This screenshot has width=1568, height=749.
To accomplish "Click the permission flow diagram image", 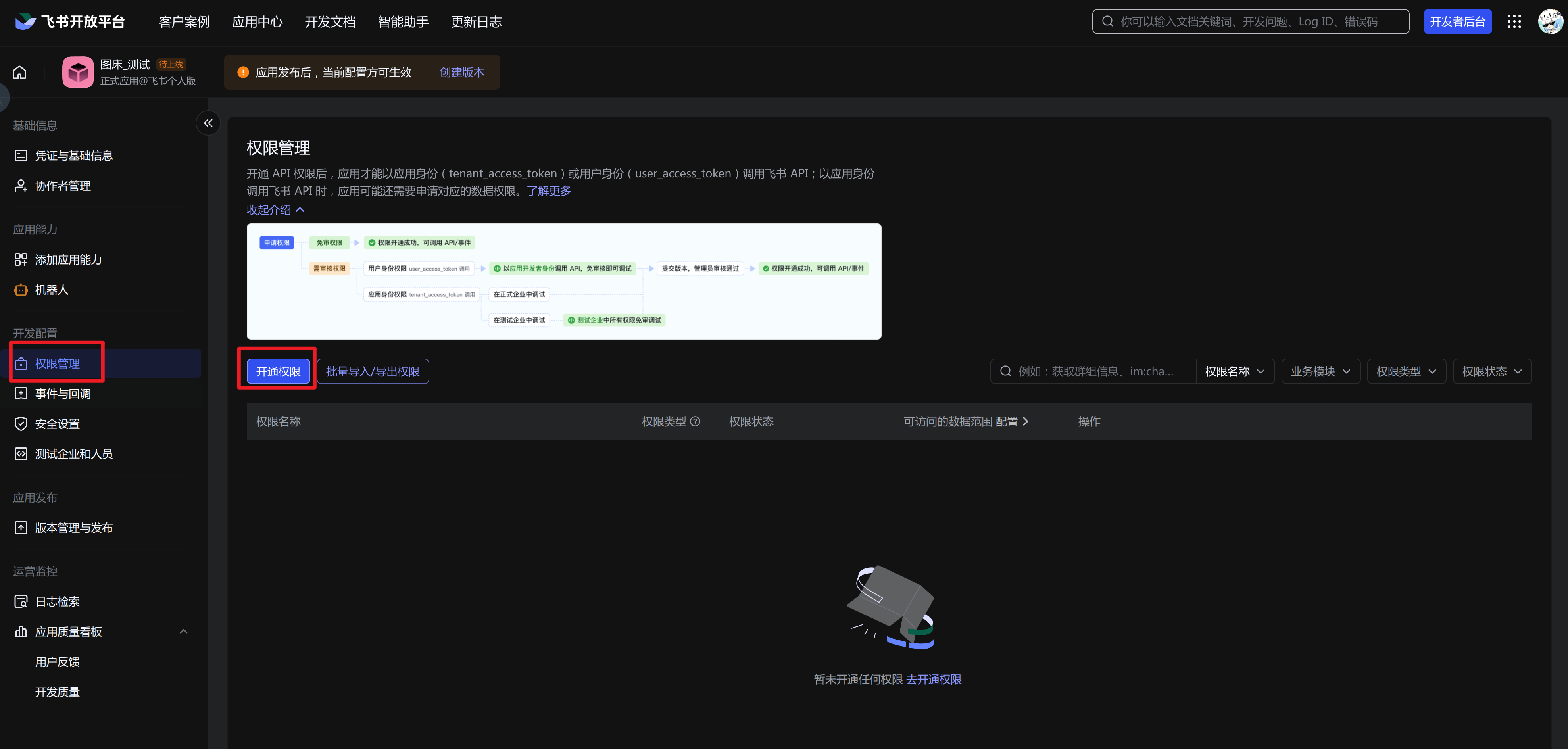I will pos(564,281).
